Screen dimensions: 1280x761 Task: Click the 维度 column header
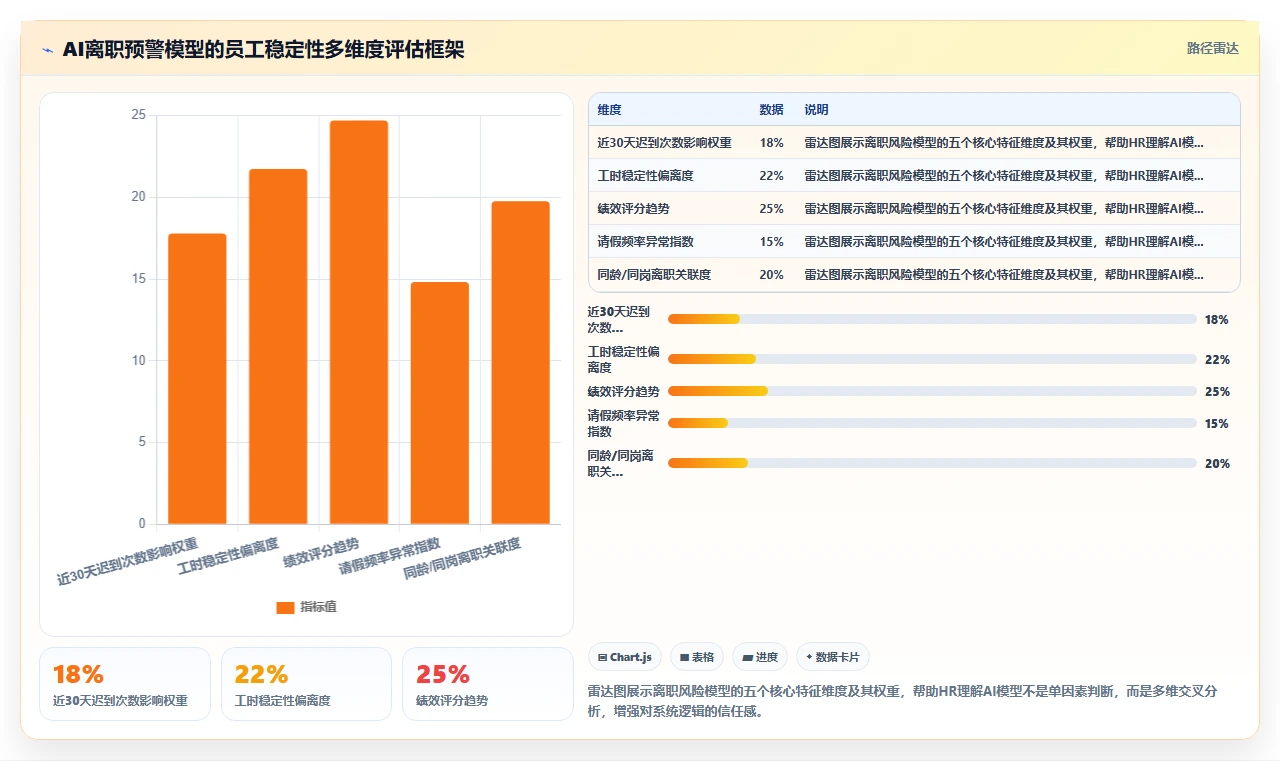pyautogui.click(x=609, y=110)
